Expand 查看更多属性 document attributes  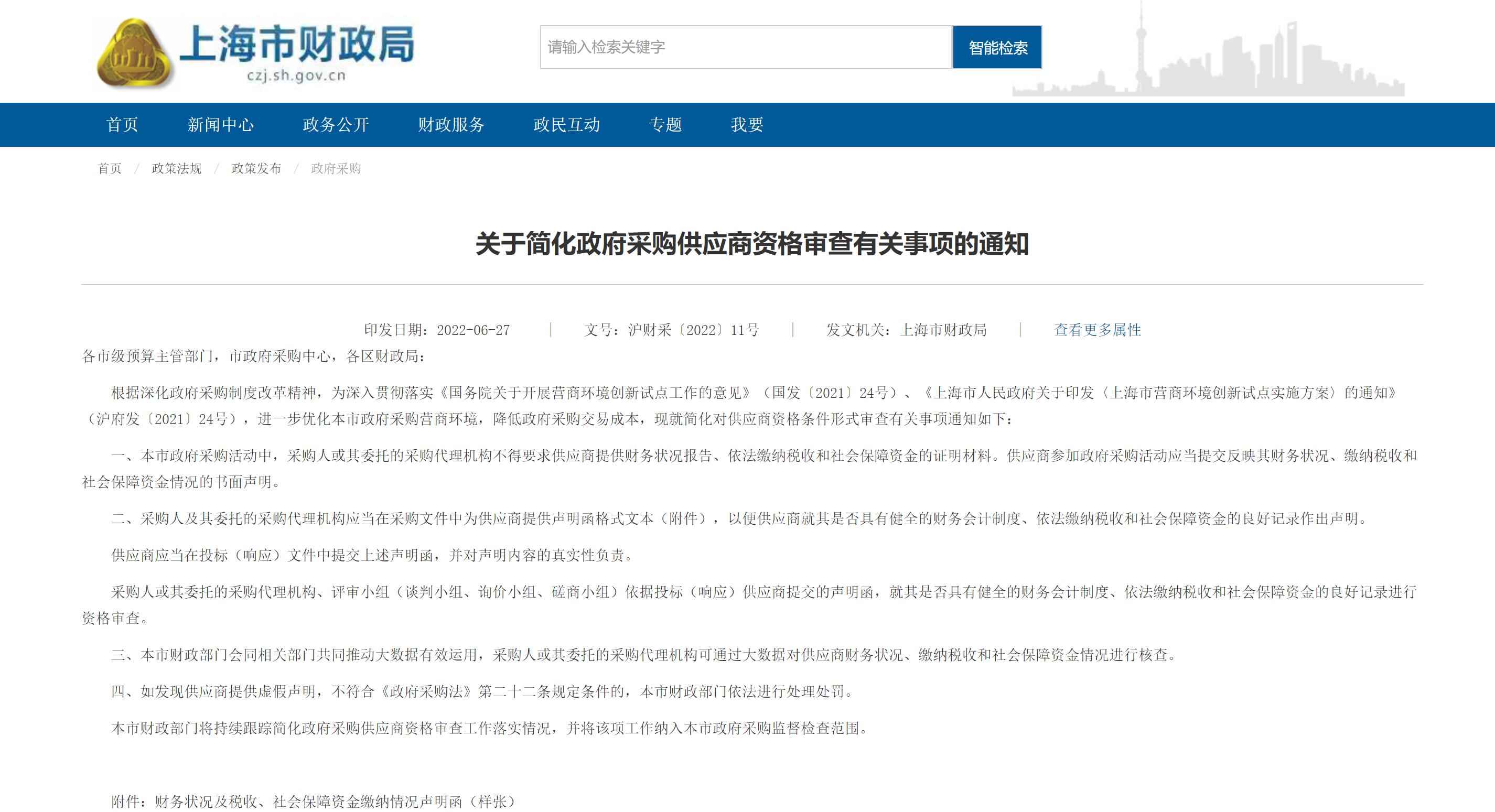click(1097, 330)
